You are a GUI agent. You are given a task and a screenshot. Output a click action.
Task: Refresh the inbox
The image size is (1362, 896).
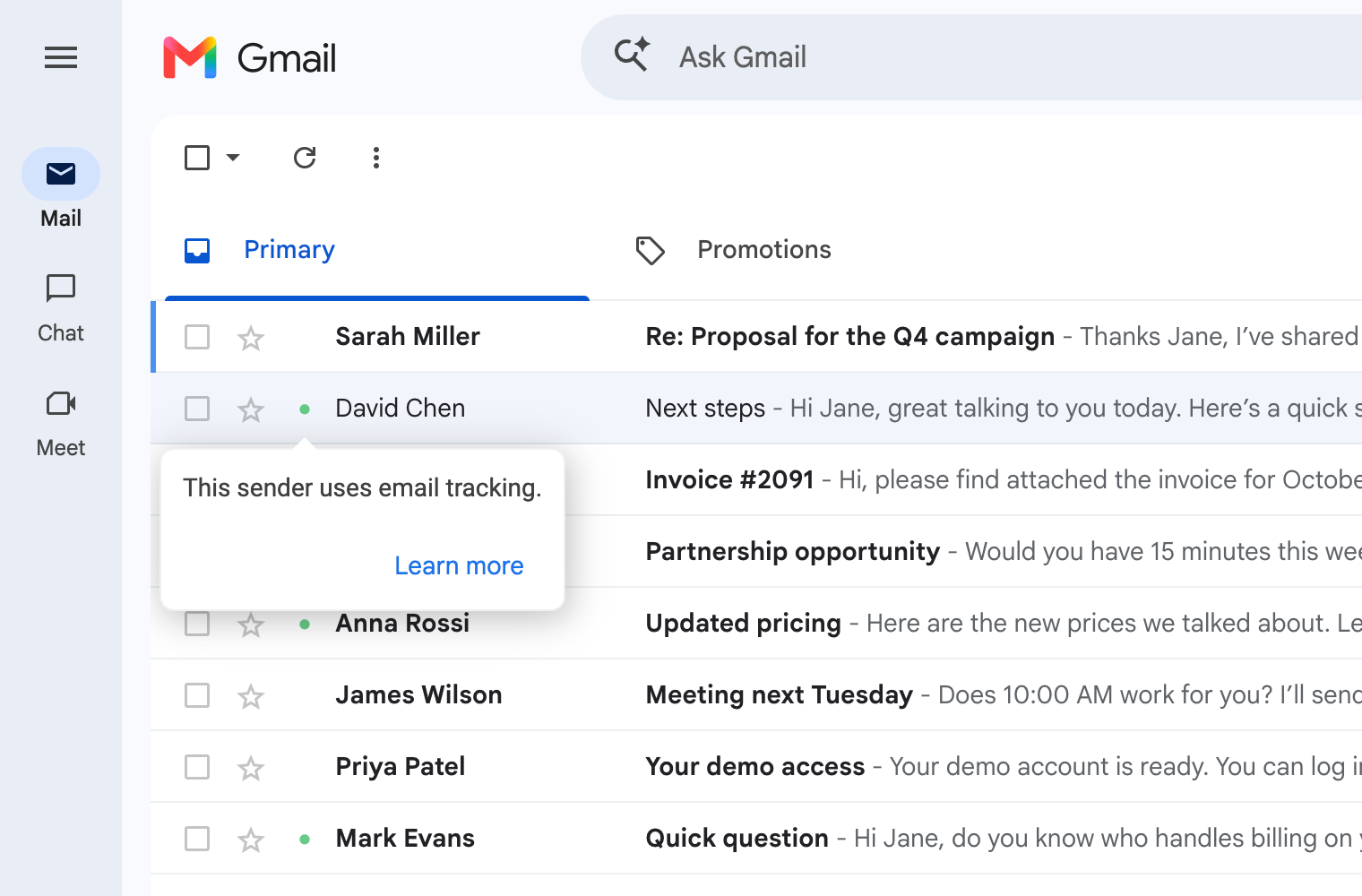(305, 157)
